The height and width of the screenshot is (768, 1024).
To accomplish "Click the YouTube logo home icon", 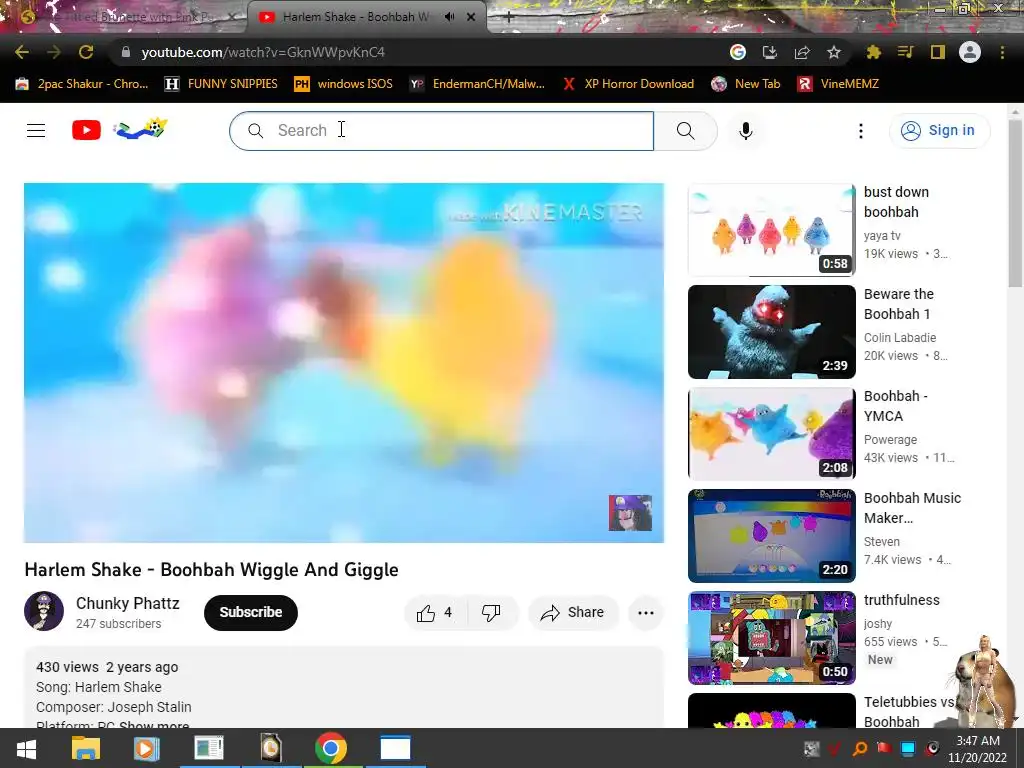I will tap(86, 130).
